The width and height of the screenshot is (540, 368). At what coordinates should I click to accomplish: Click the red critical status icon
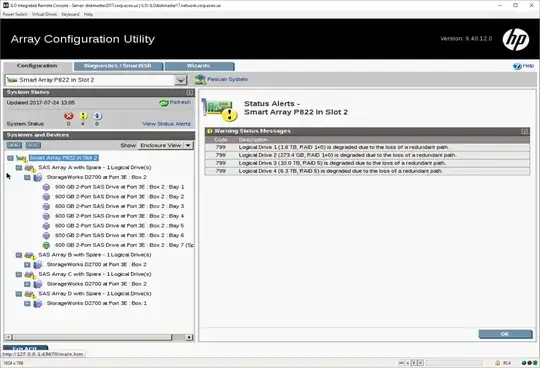[69, 116]
